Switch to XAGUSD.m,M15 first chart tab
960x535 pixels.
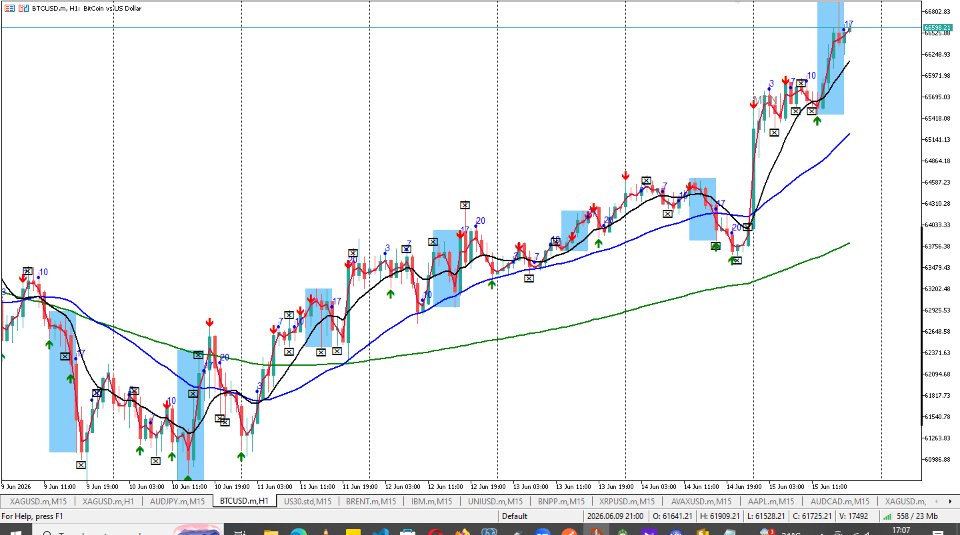[x=38, y=501]
